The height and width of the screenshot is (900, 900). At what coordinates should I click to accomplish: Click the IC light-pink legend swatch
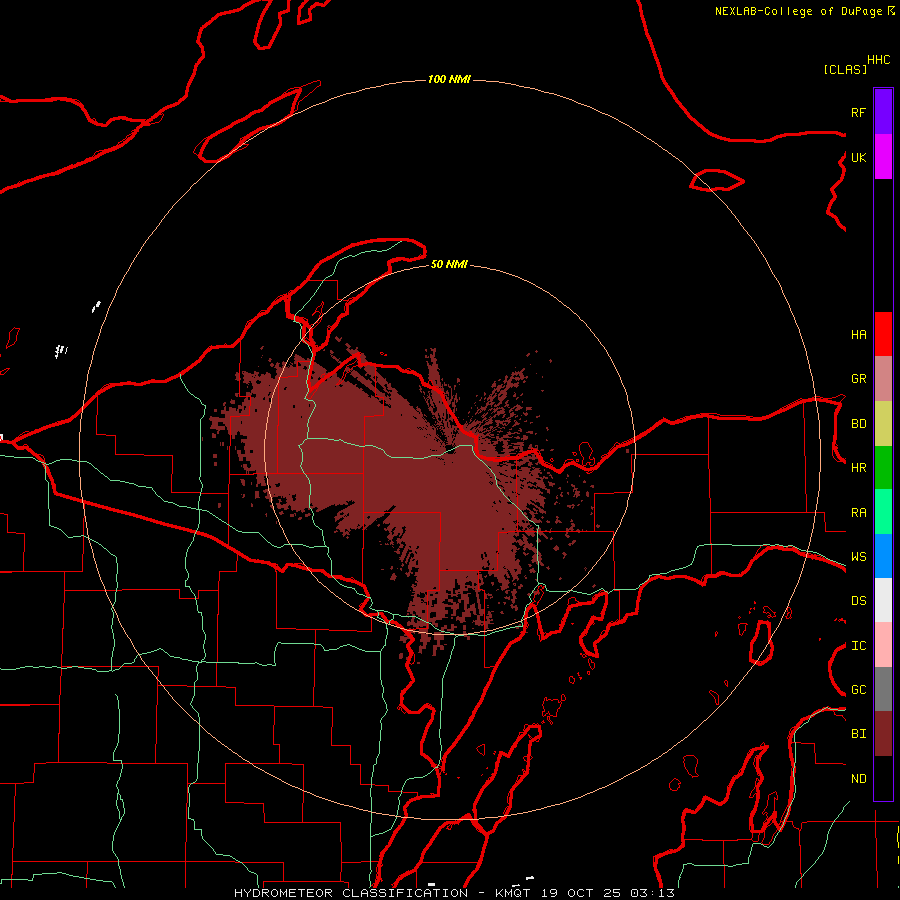point(883,645)
